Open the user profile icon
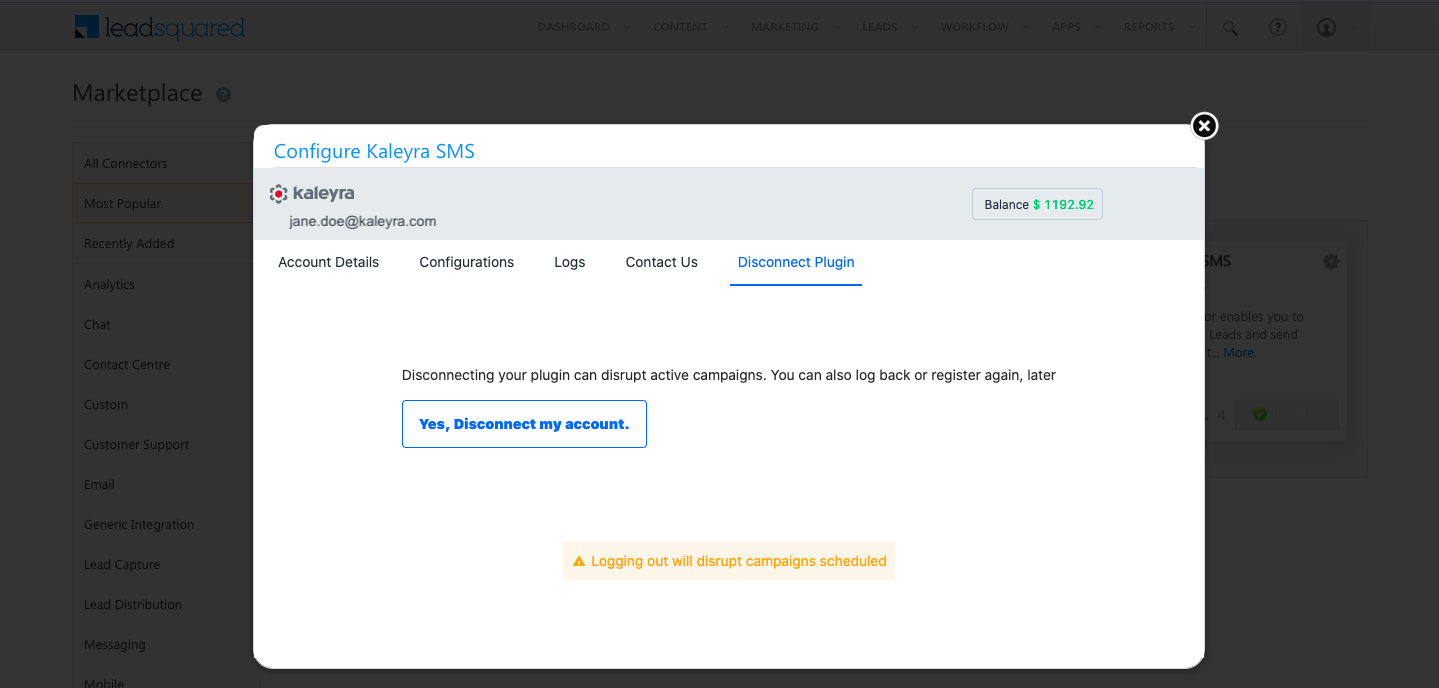 point(1326,28)
